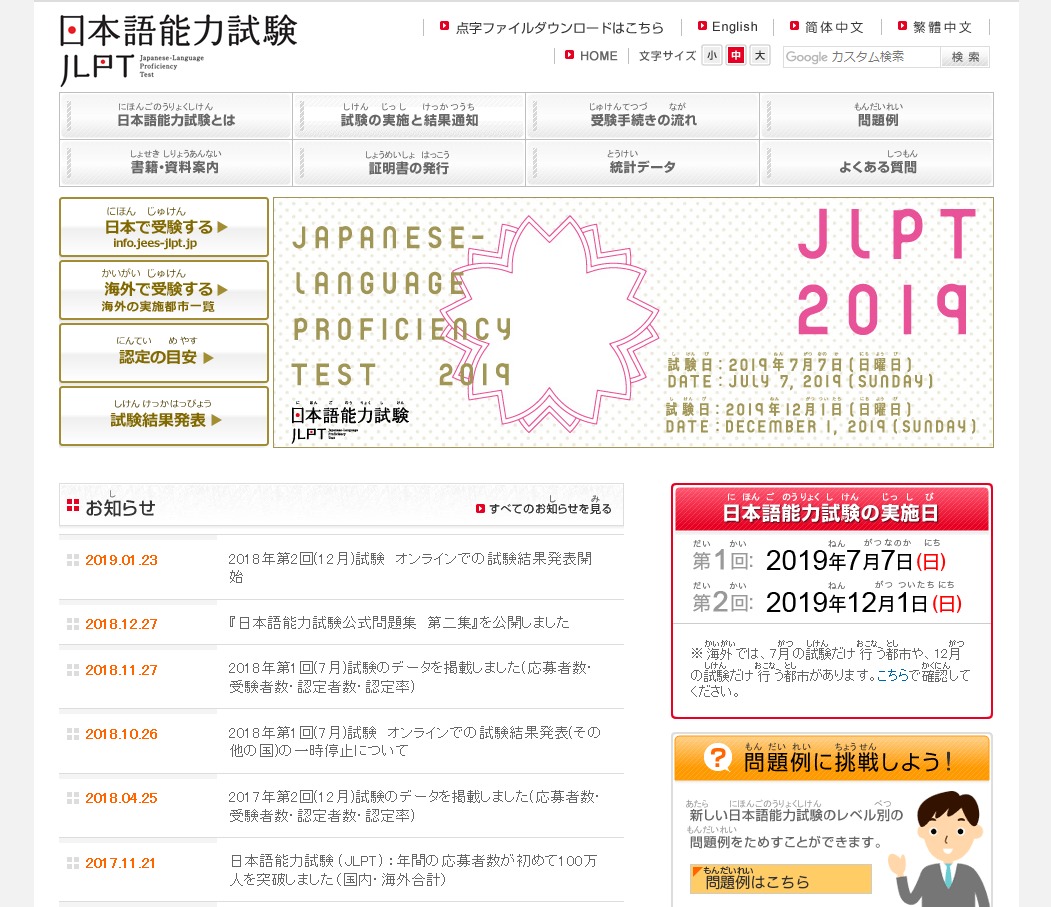Click red arrow icon beside HOME
Viewport: 1051px width, 907px height.
[x=569, y=55]
